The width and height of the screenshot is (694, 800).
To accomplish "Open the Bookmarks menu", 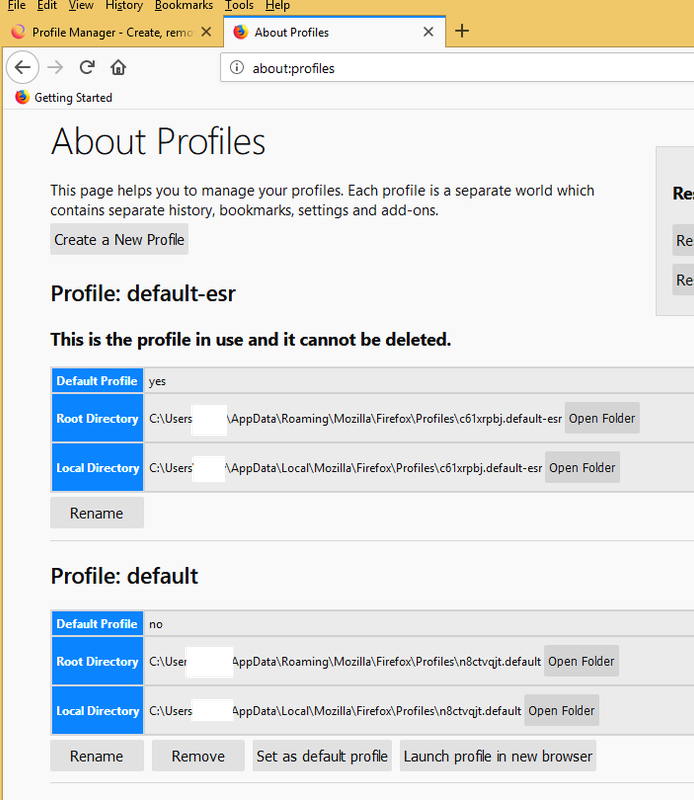I will click(184, 6).
